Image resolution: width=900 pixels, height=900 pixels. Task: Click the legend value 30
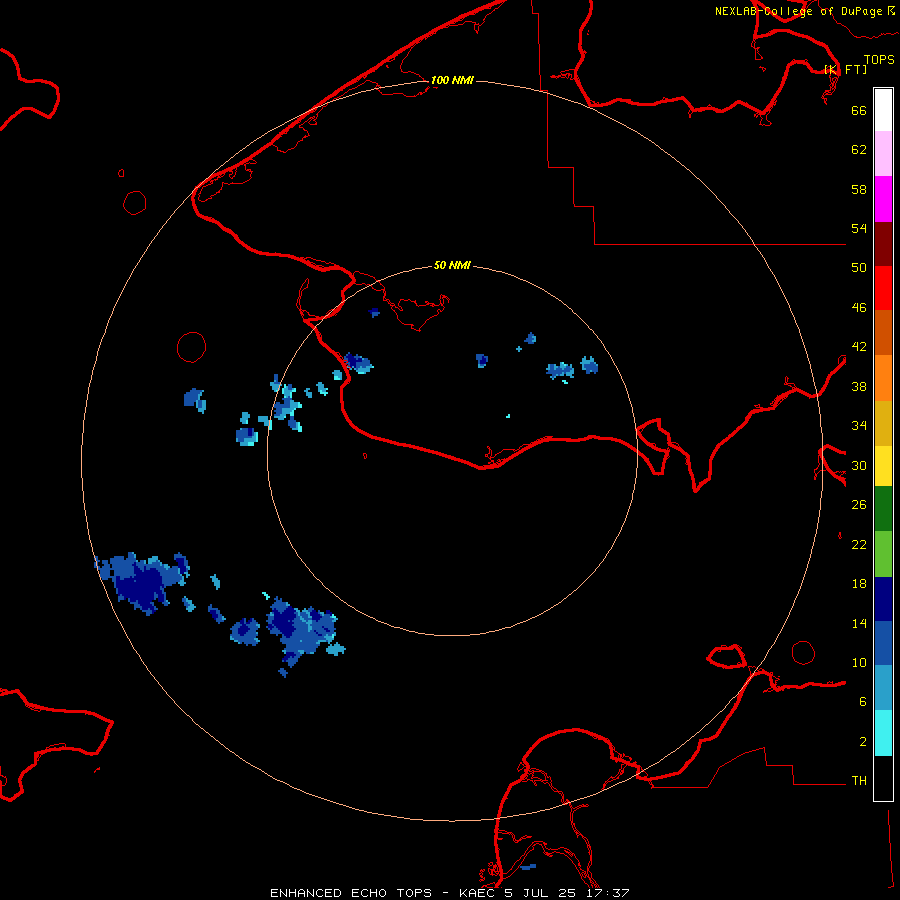click(859, 465)
